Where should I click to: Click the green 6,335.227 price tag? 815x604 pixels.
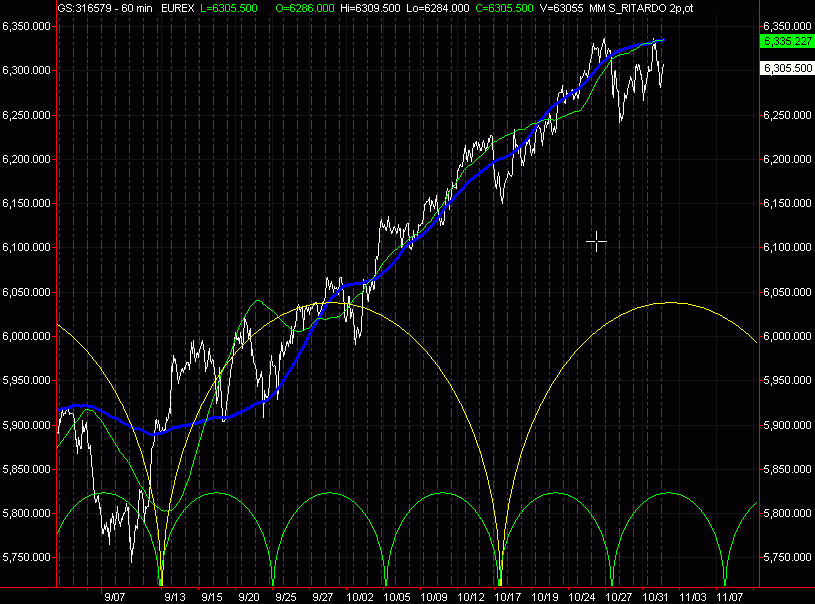(x=785, y=41)
